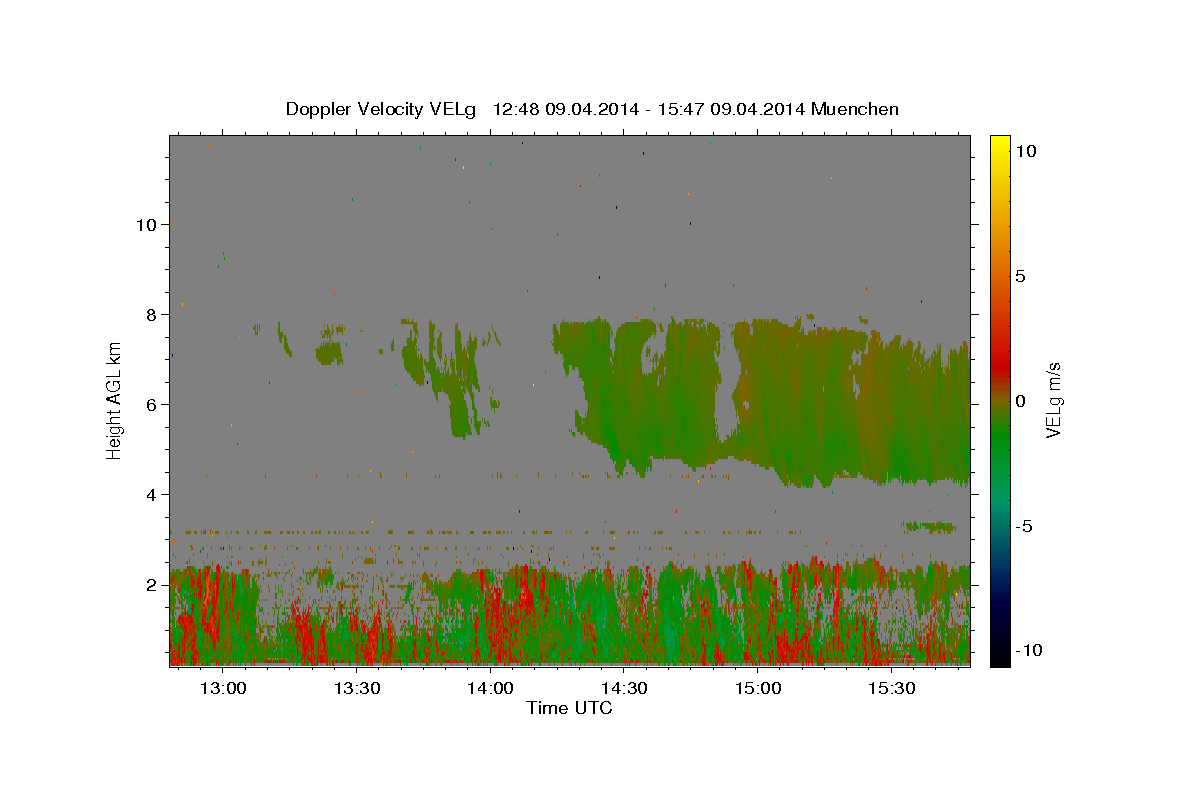1200x800 pixels.
Task: Click the 'VELg m/s' colorbar title
Action: click(1054, 400)
